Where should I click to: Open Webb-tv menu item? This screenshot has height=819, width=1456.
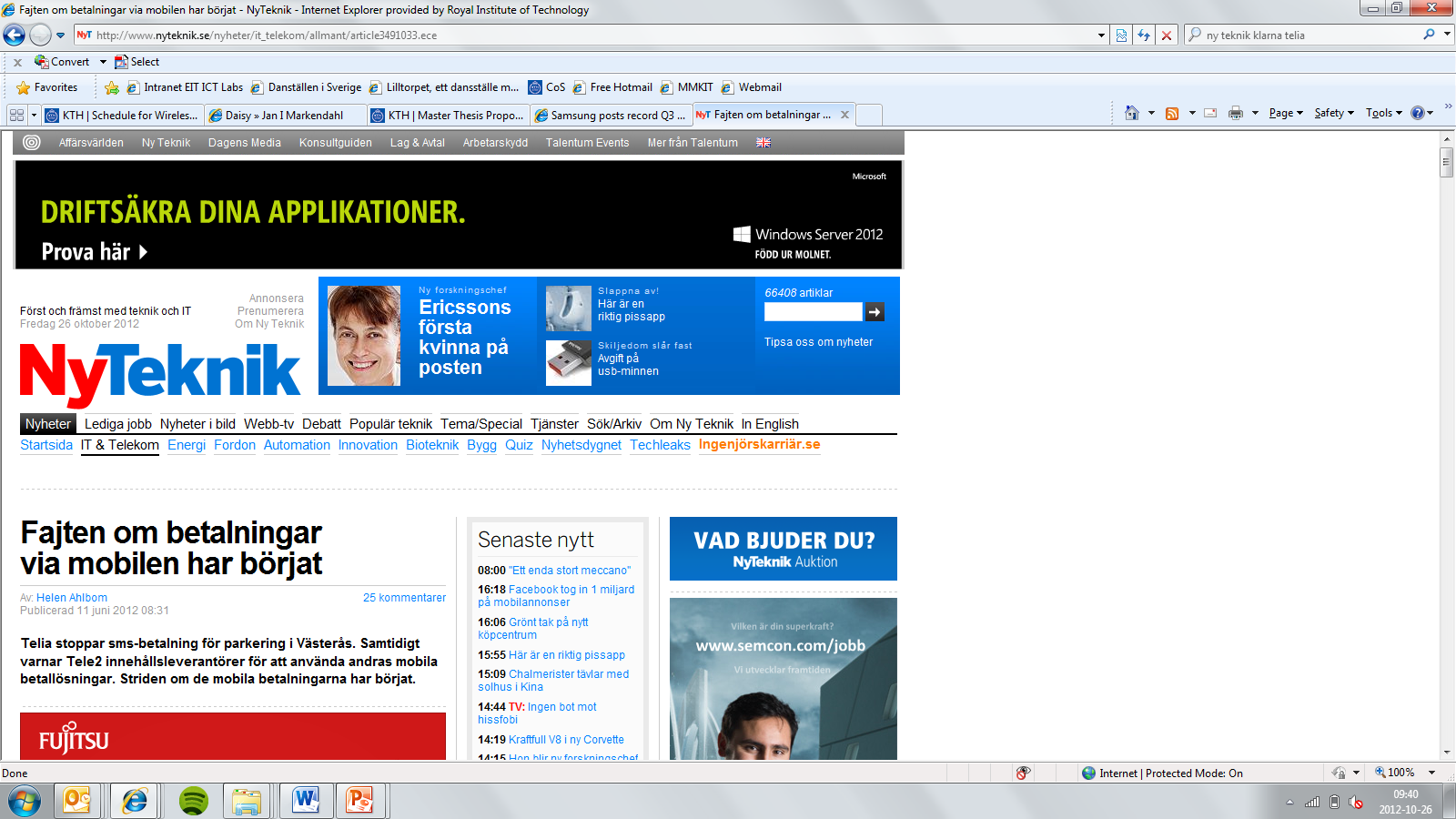(268, 424)
